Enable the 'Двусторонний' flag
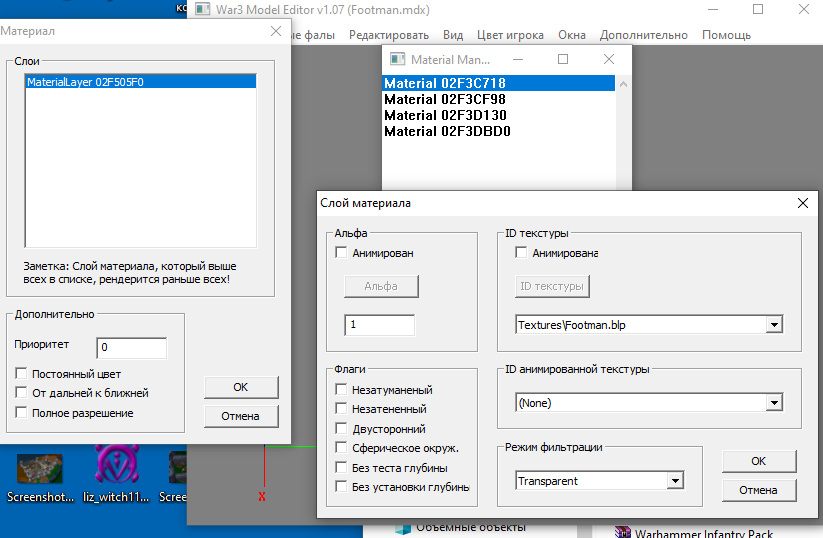Viewport: 823px width, 538px height. [341, 428]
